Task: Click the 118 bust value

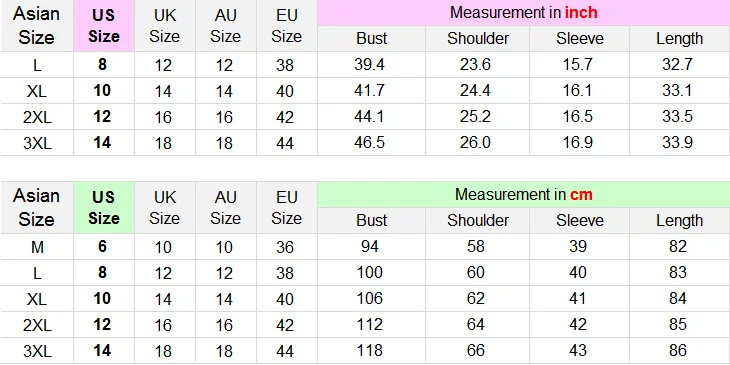Action: 369,351
